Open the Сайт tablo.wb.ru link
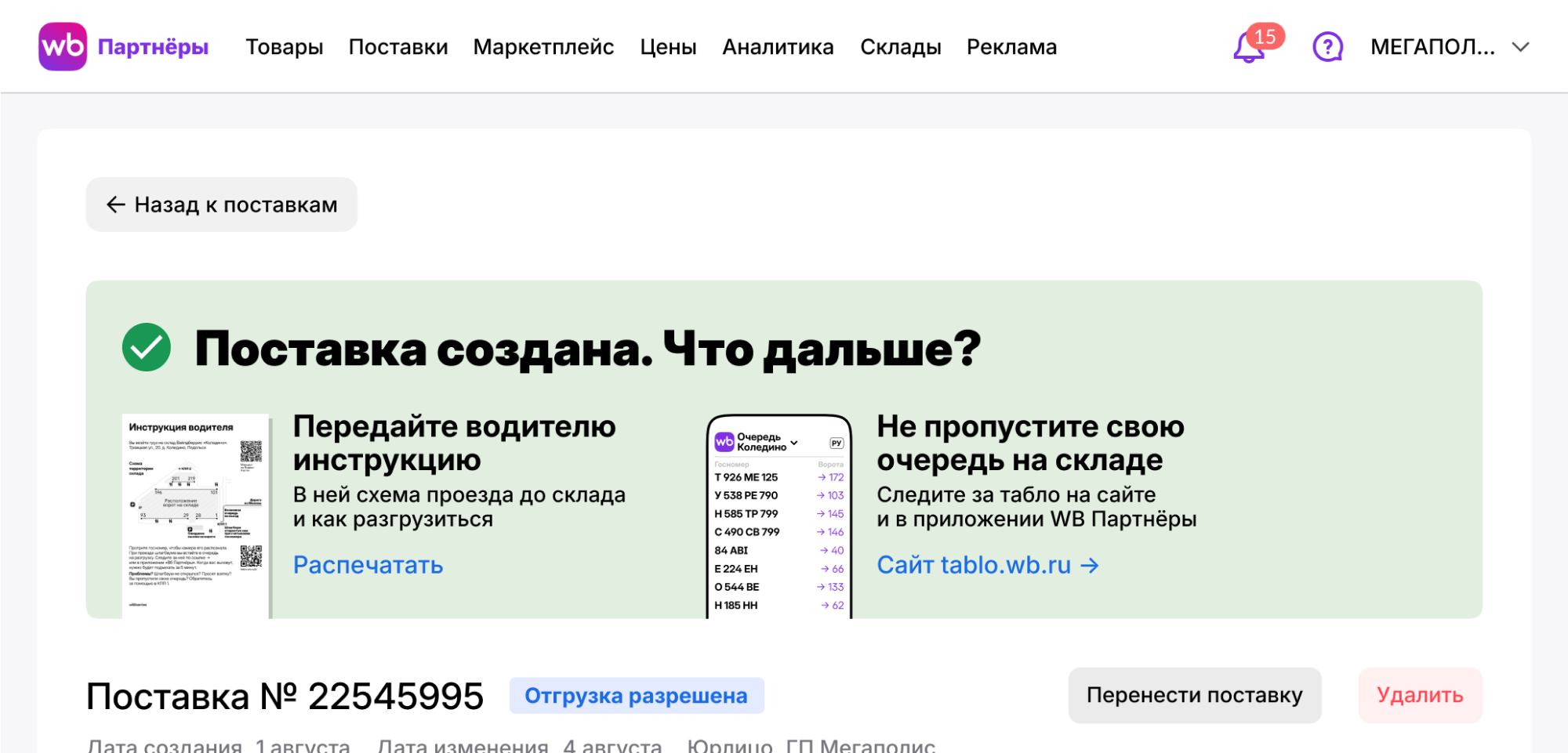This screenshot has height=753, width=1568. tap(988, 565)
